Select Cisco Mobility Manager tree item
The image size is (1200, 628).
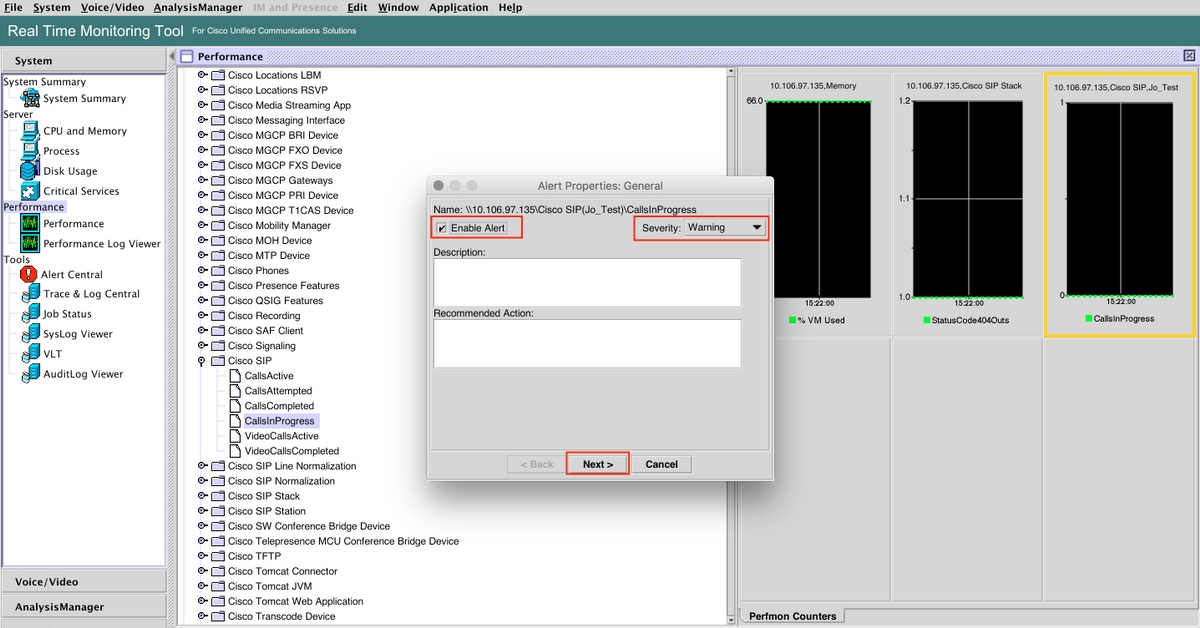click(279, 225)
